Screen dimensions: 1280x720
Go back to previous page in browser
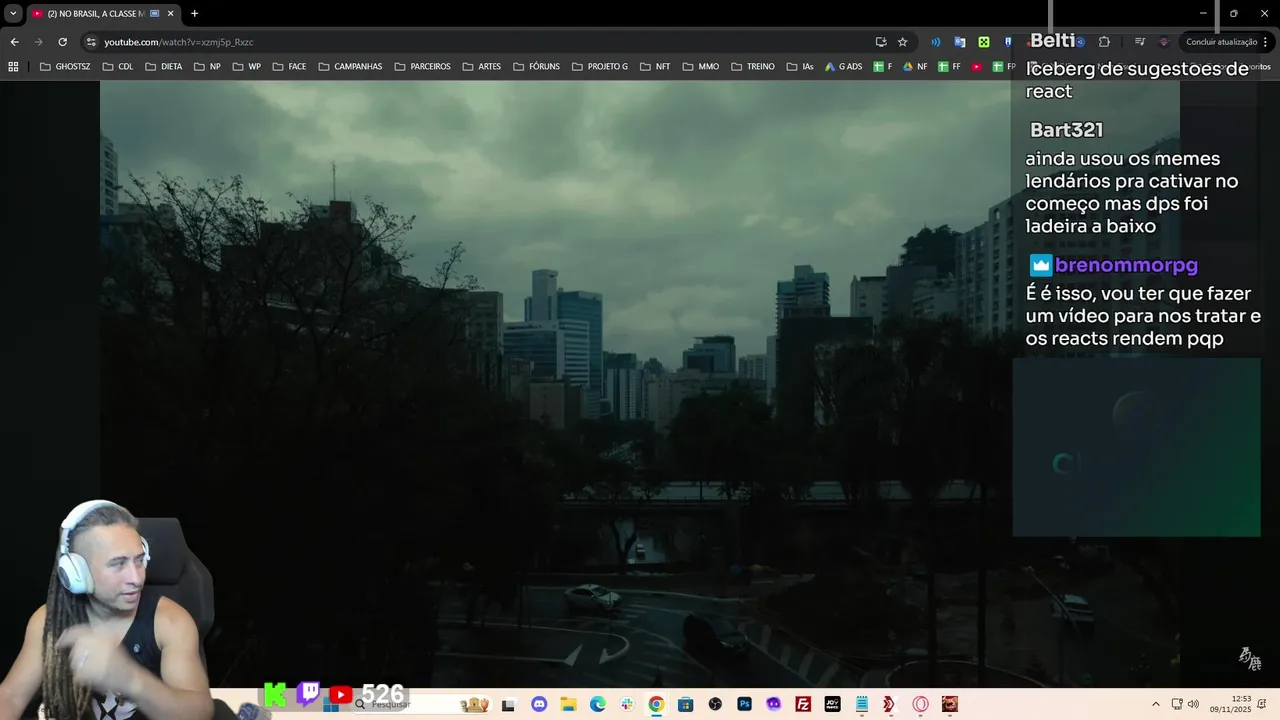tap(14, 42)
